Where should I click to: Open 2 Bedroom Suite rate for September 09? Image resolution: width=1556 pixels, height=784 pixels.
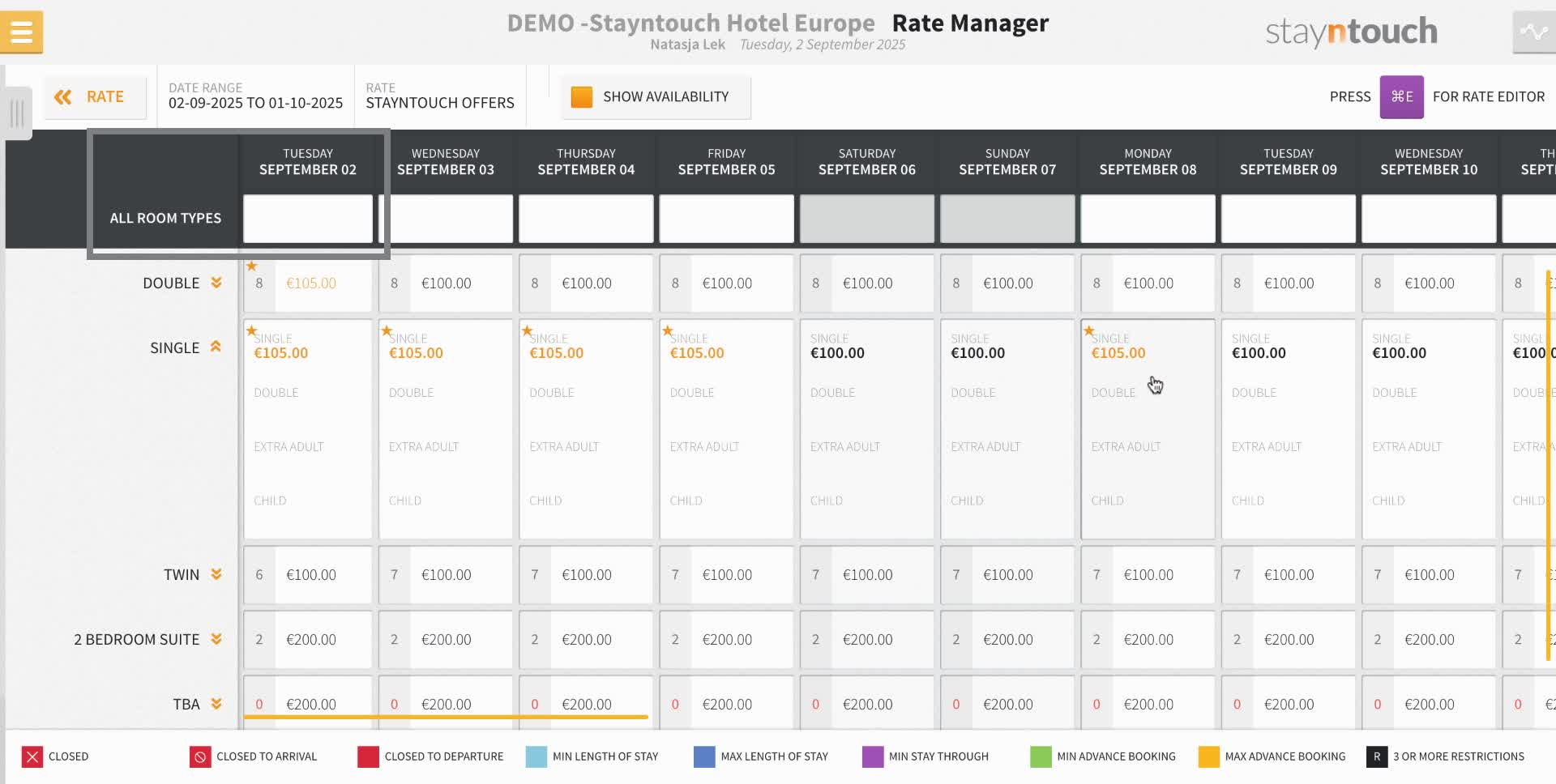point(1289,640)
